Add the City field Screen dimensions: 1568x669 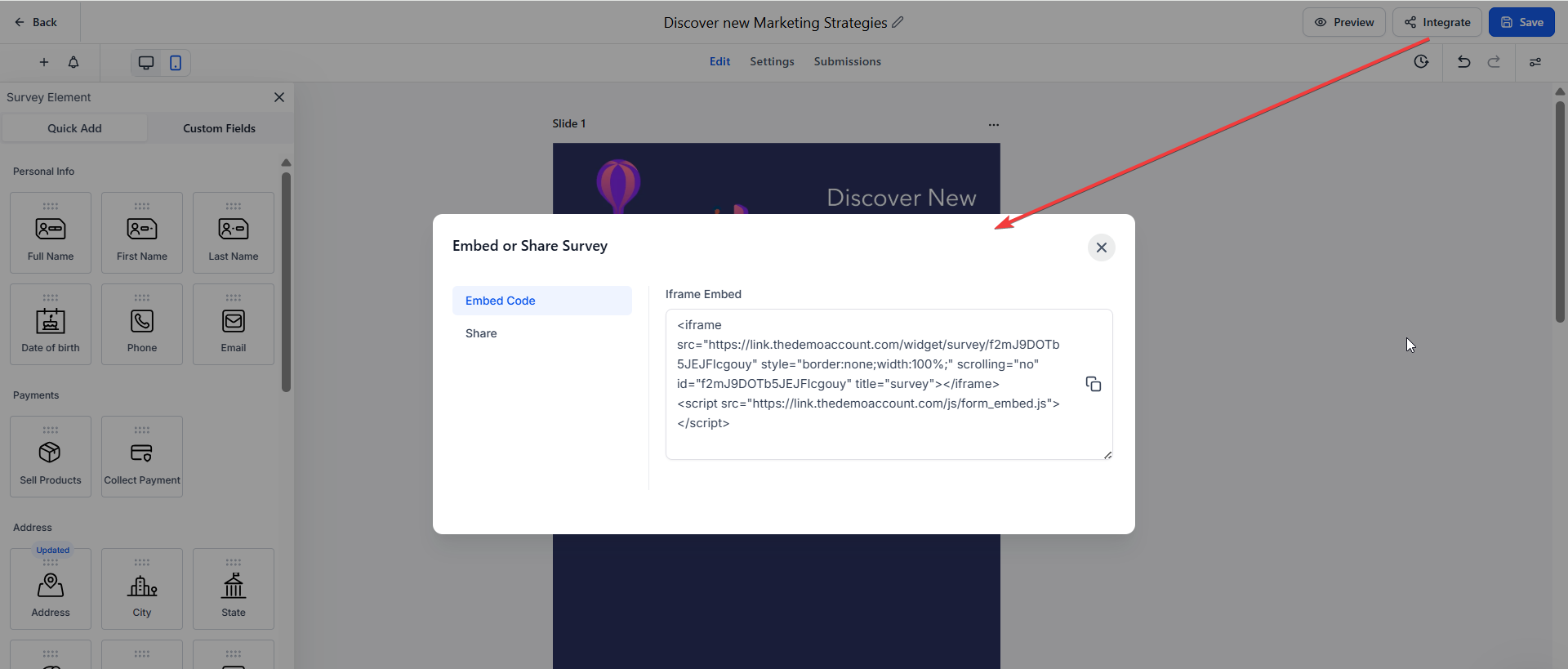click(142, 589)
